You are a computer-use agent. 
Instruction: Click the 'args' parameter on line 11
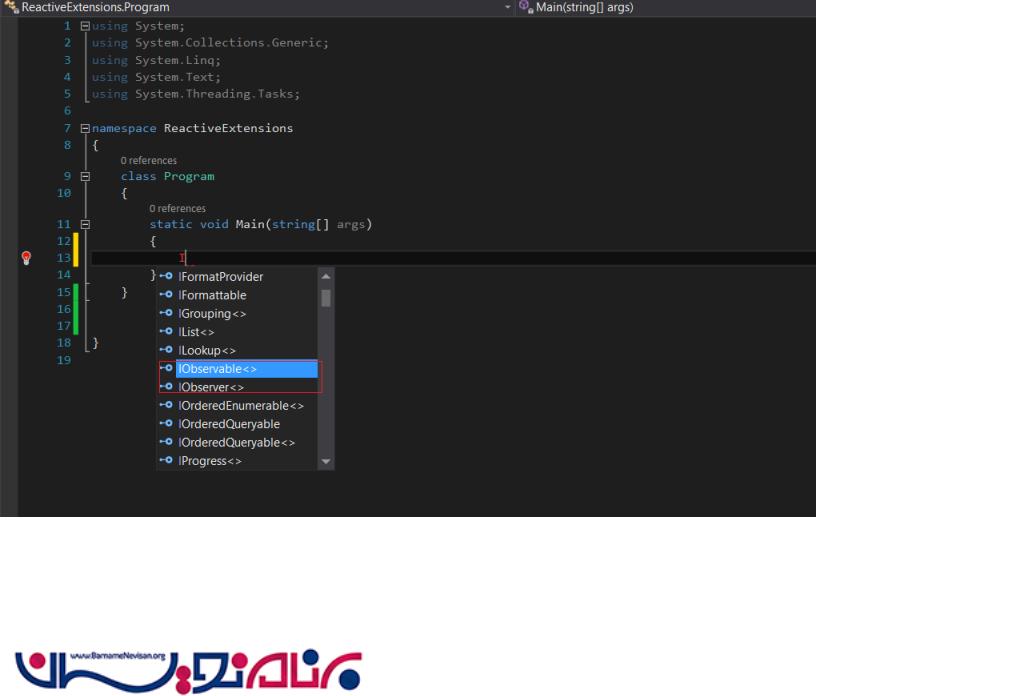pyautogui.click(x=351, y=224)
